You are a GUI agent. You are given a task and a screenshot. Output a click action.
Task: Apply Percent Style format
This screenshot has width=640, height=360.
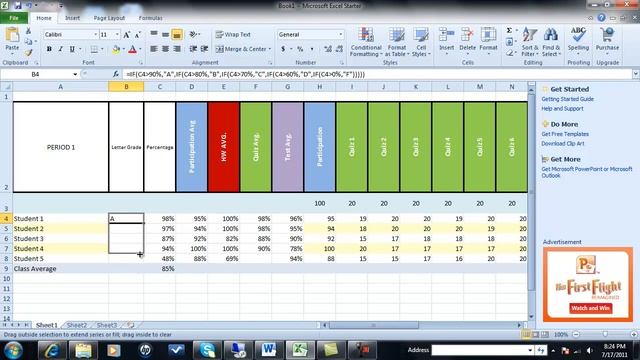tap(300, 49)
